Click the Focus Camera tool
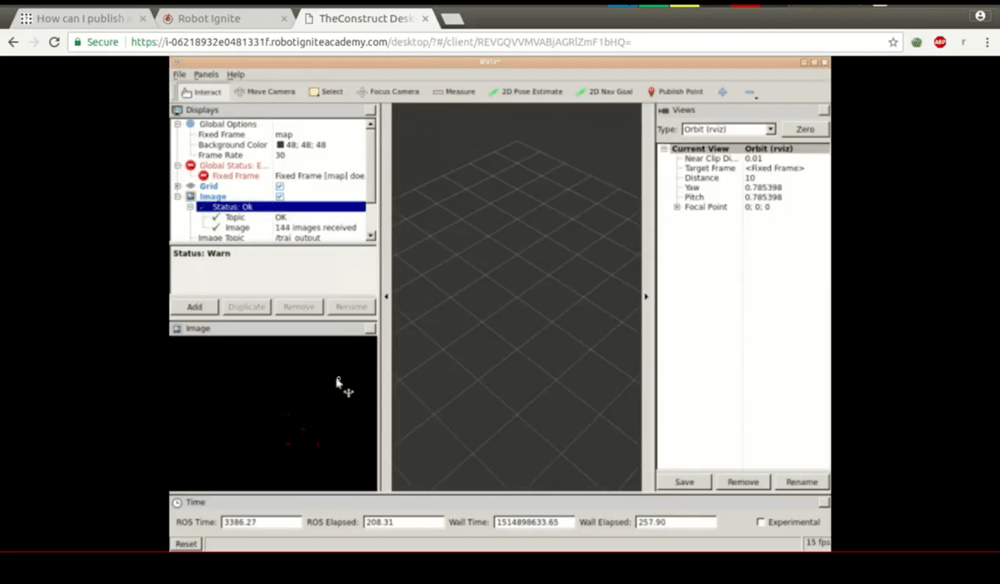Screen dimensions: 1000x584 coord(388,91)
